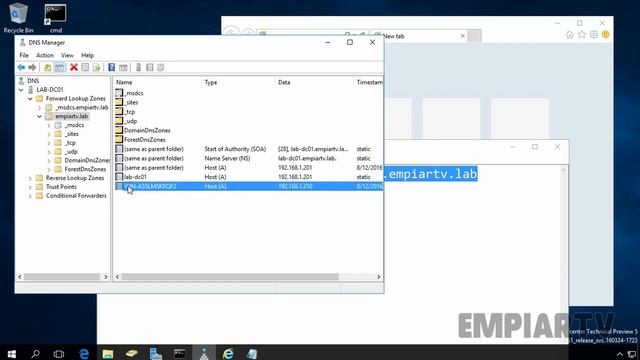Click right arrow of tree pane scrollbar

(x=106, y=277)
